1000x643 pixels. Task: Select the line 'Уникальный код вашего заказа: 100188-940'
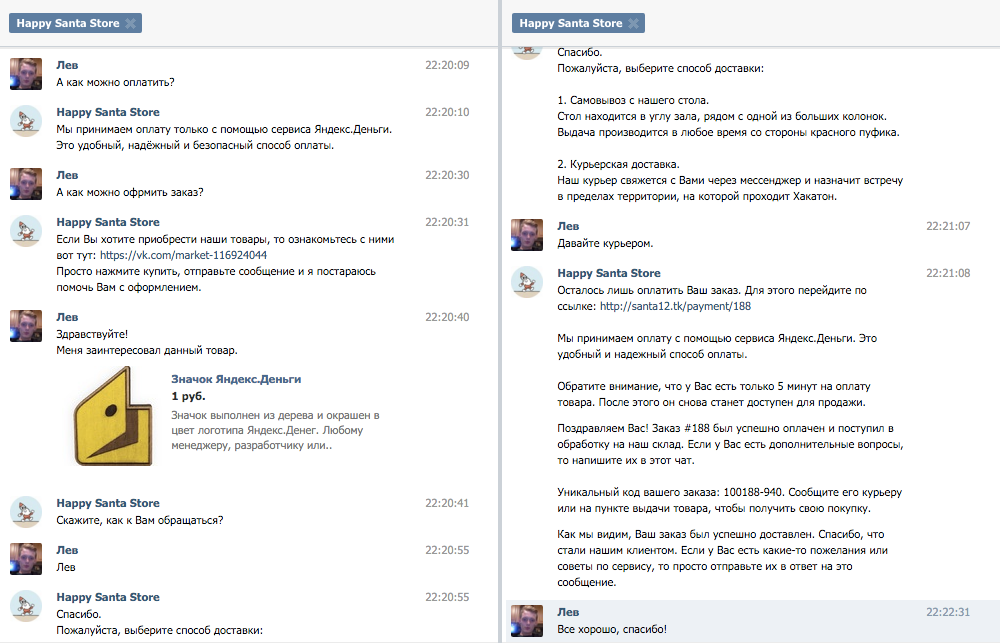click(670, 492)
